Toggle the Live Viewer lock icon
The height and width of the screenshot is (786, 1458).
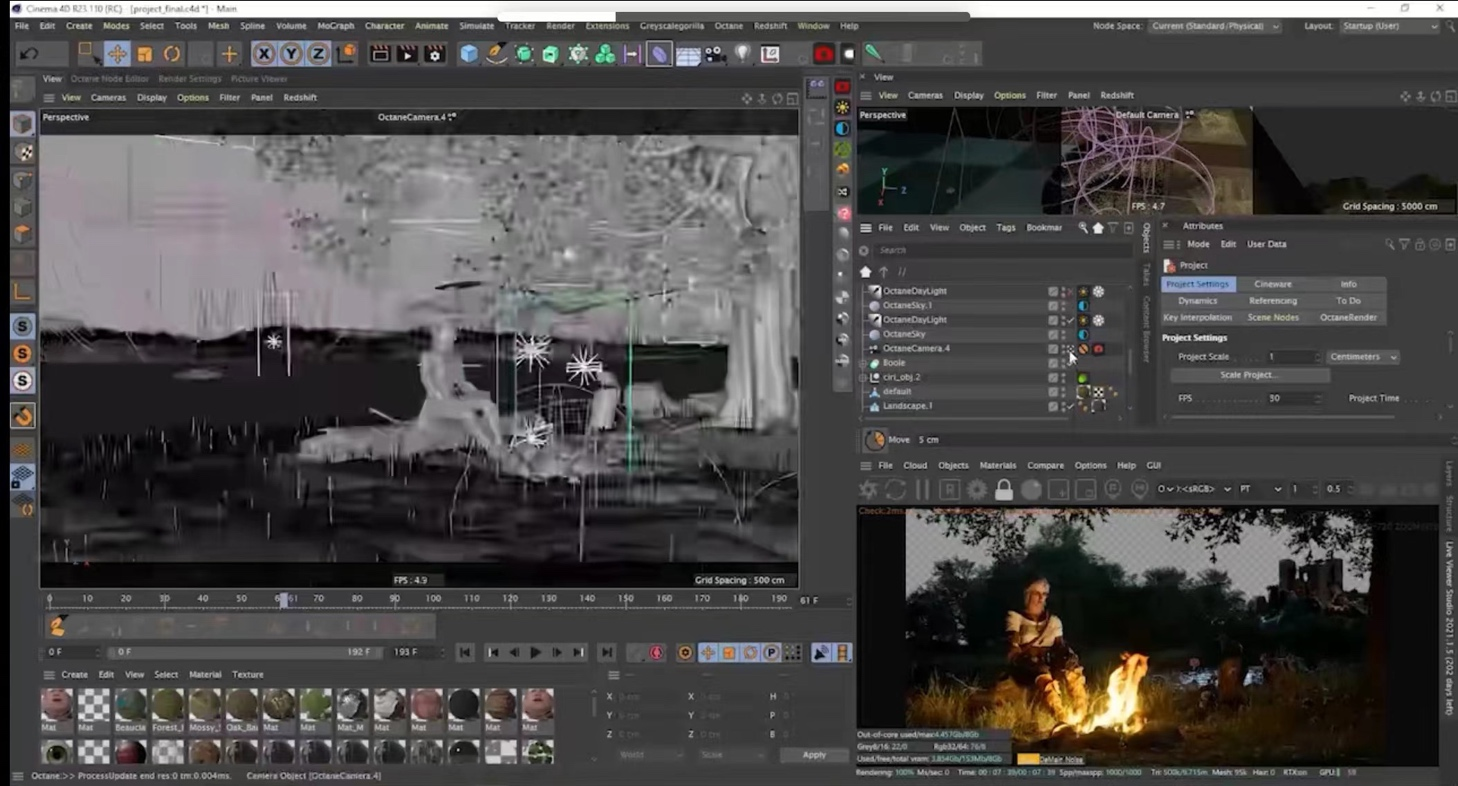click(1004, 489)
